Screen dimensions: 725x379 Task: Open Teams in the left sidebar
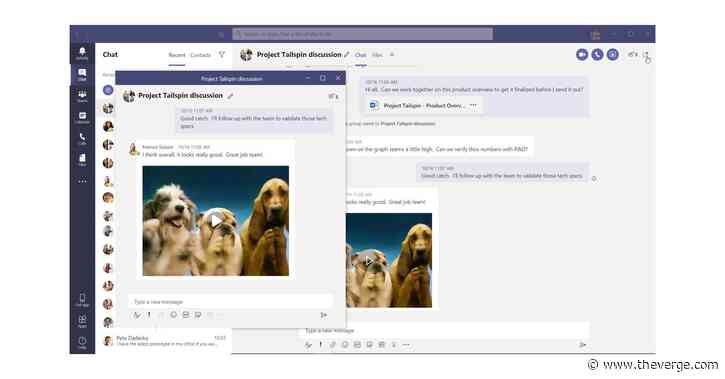point(82,96)
